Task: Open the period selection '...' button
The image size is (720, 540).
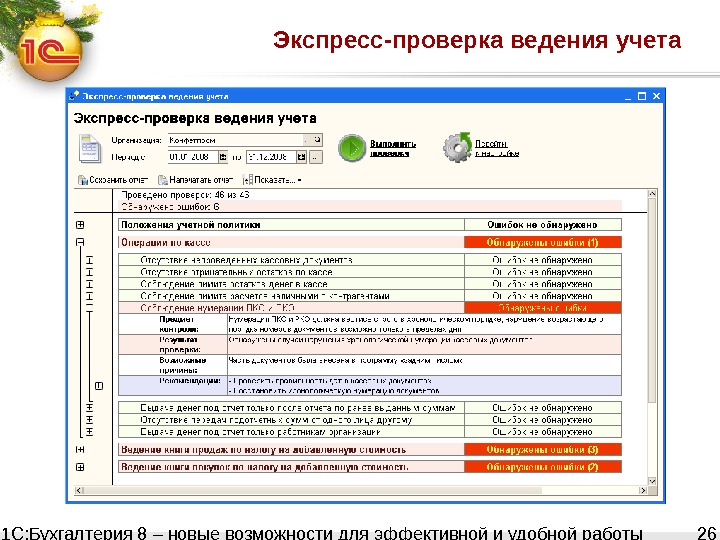Action: click(x=315, y=157)
